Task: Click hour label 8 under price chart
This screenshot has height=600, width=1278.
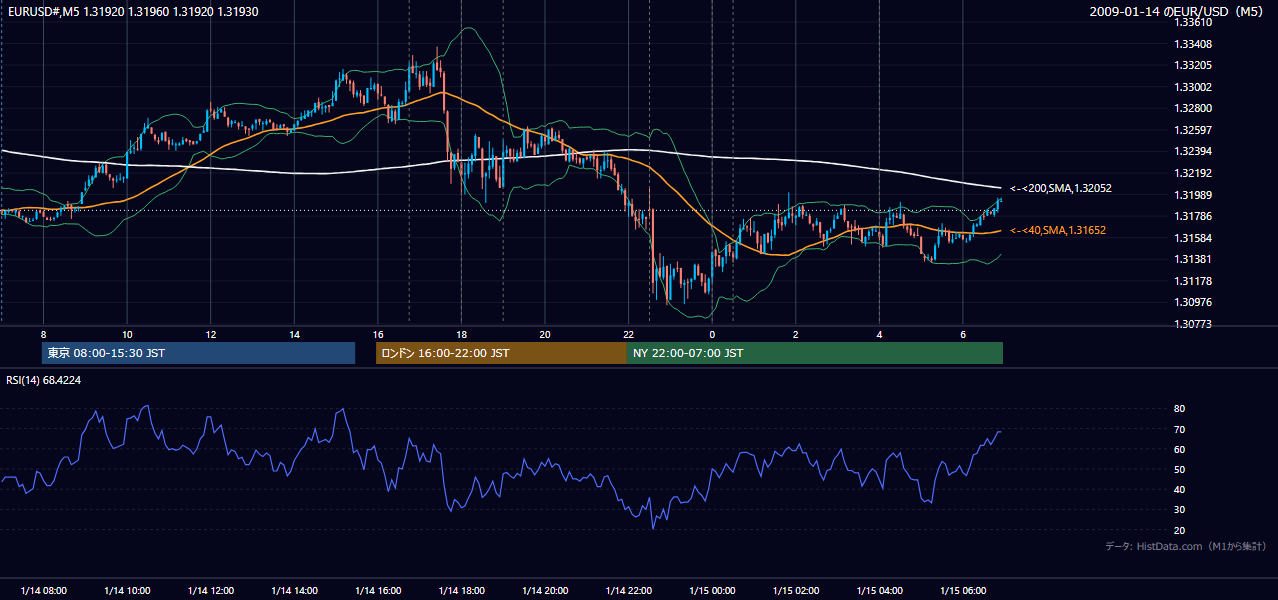Action: (43, 334)
